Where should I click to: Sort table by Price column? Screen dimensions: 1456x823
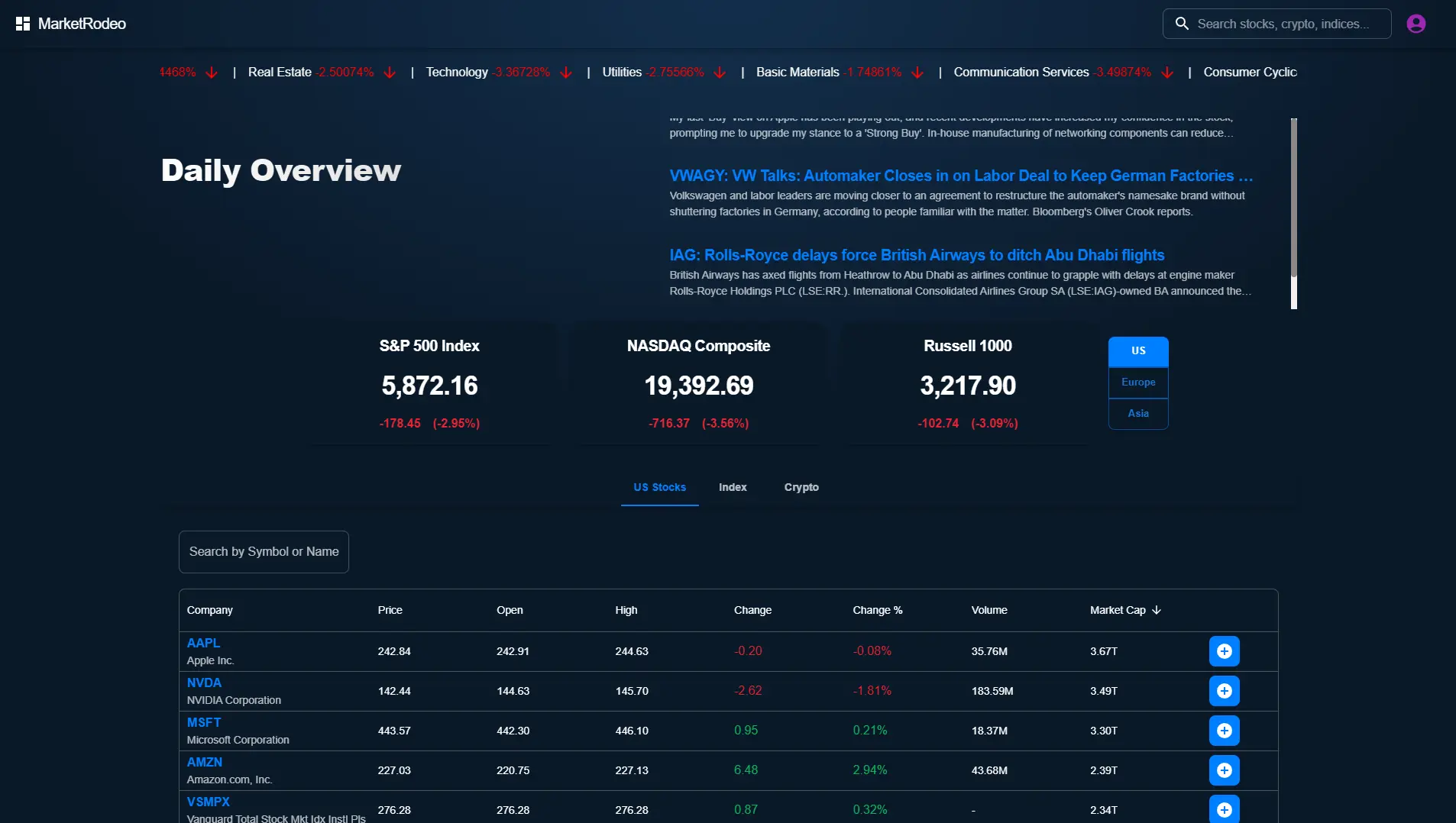pos(390,610)
